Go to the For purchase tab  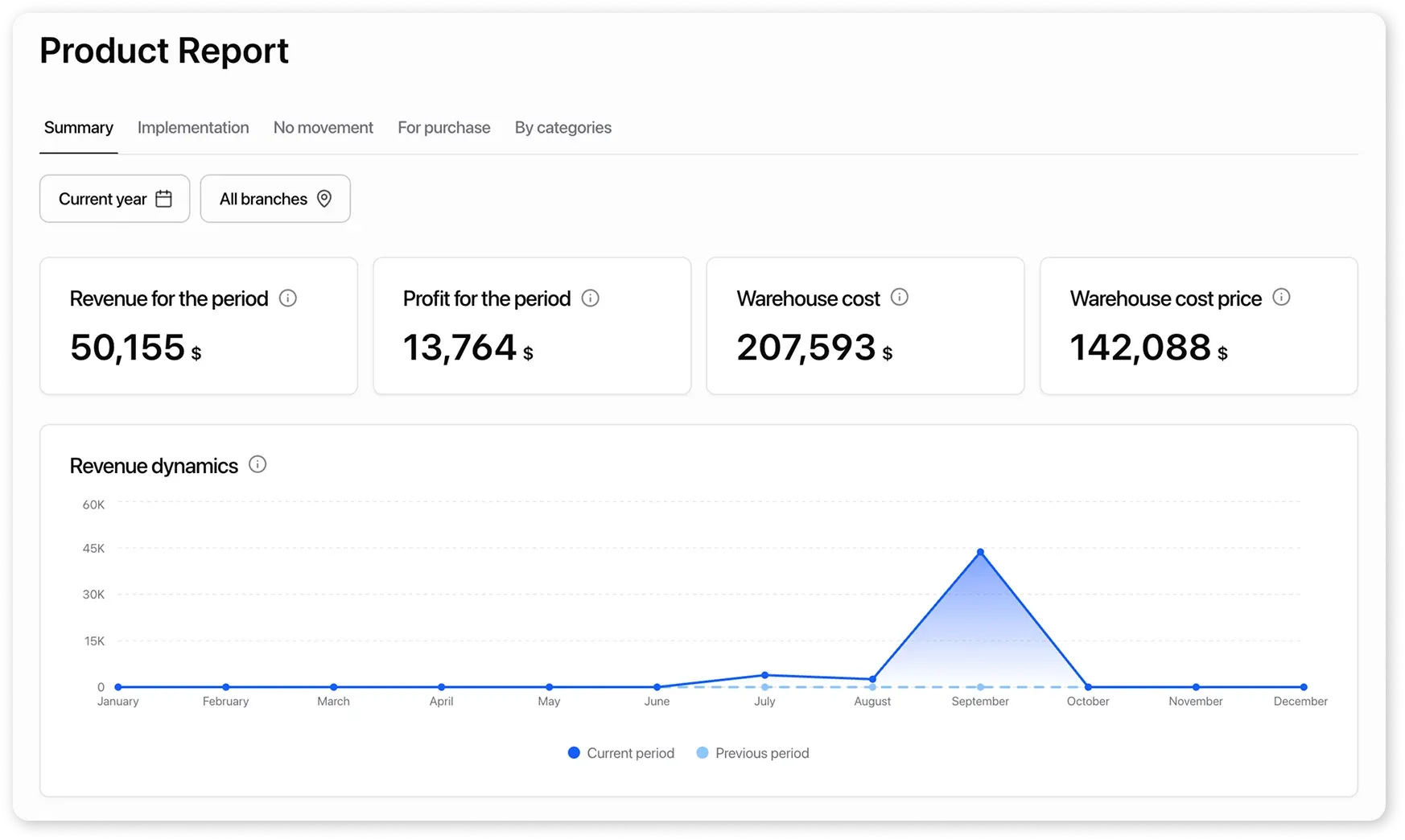coord(443,127)
